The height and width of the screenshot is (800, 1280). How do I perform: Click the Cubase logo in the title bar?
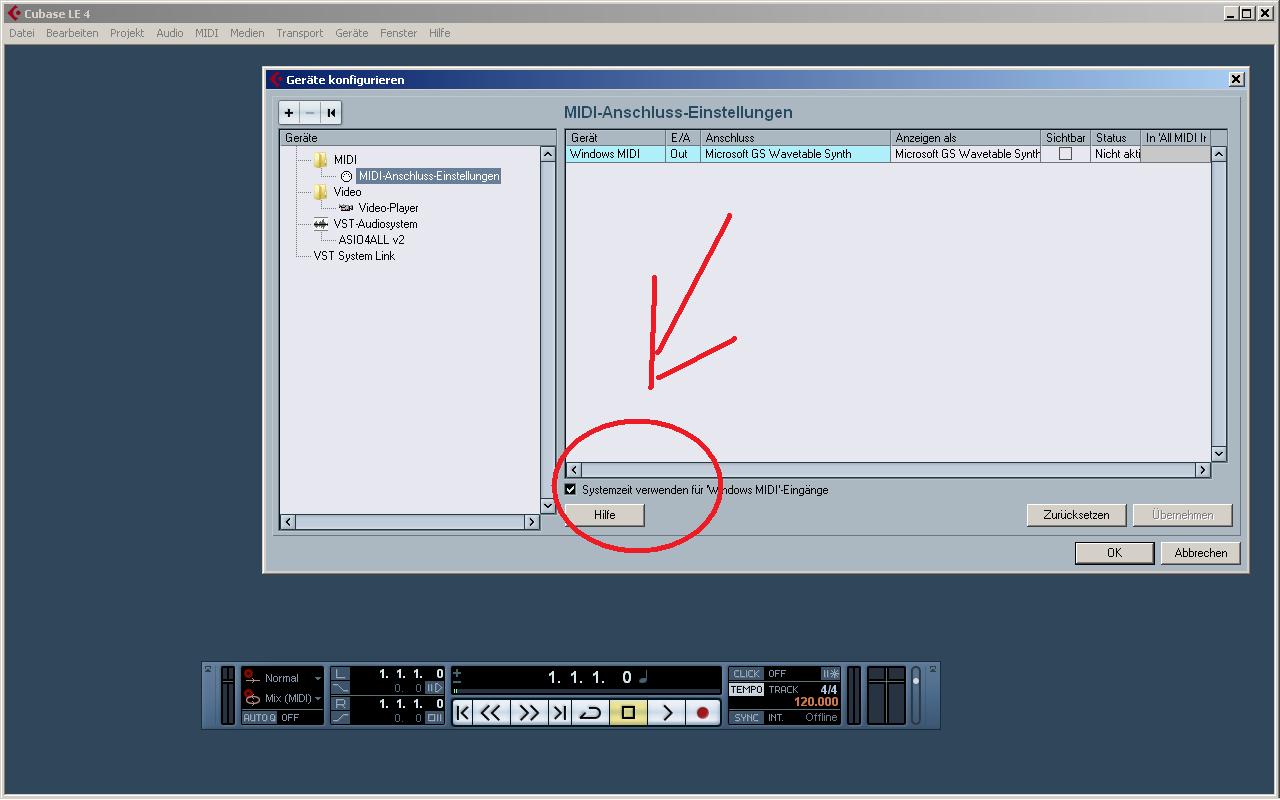click(14, 13)
